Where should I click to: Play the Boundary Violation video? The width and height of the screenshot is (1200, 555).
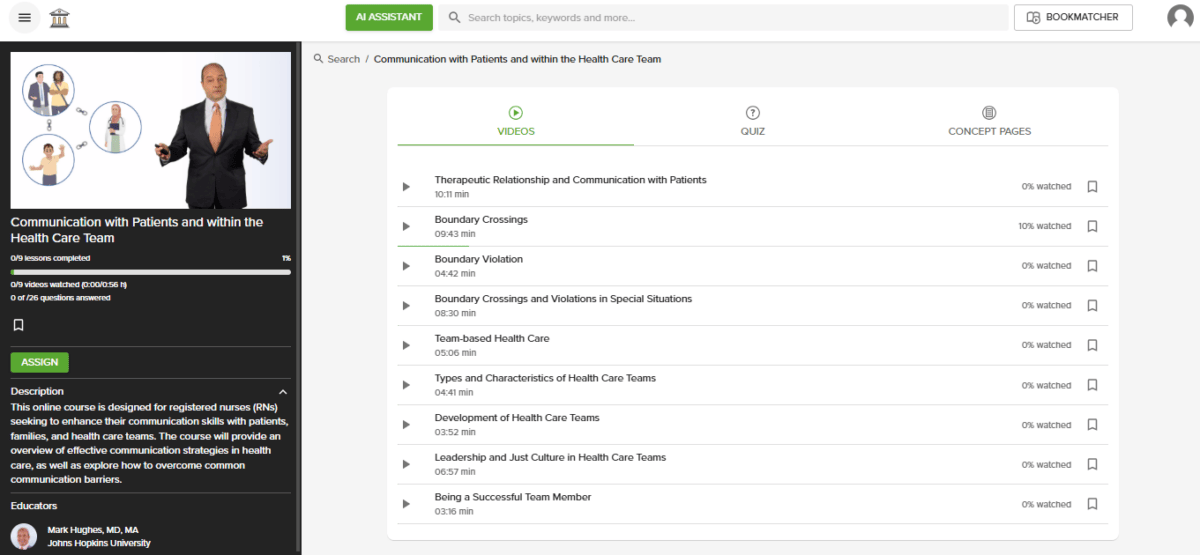pos(406,266)
